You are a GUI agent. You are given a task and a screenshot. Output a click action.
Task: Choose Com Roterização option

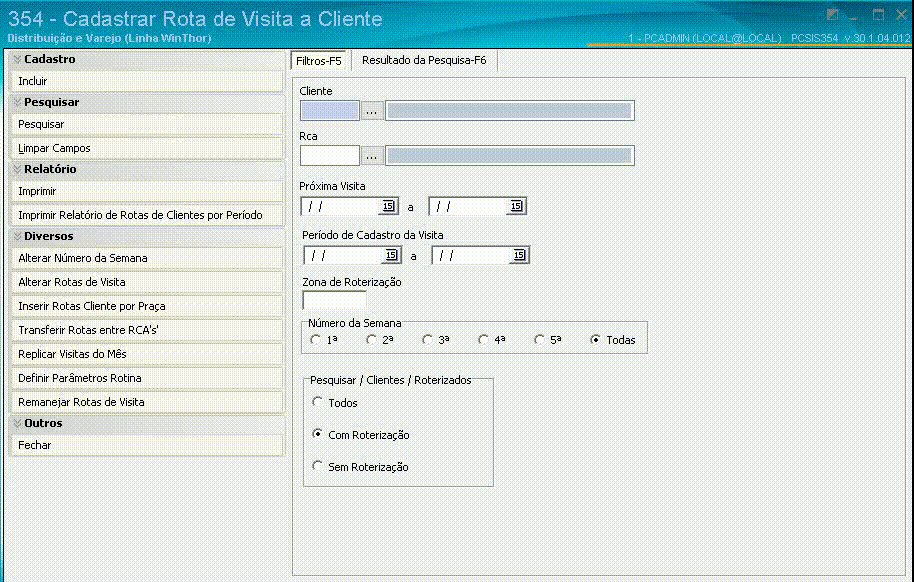(x=317, y=434)
